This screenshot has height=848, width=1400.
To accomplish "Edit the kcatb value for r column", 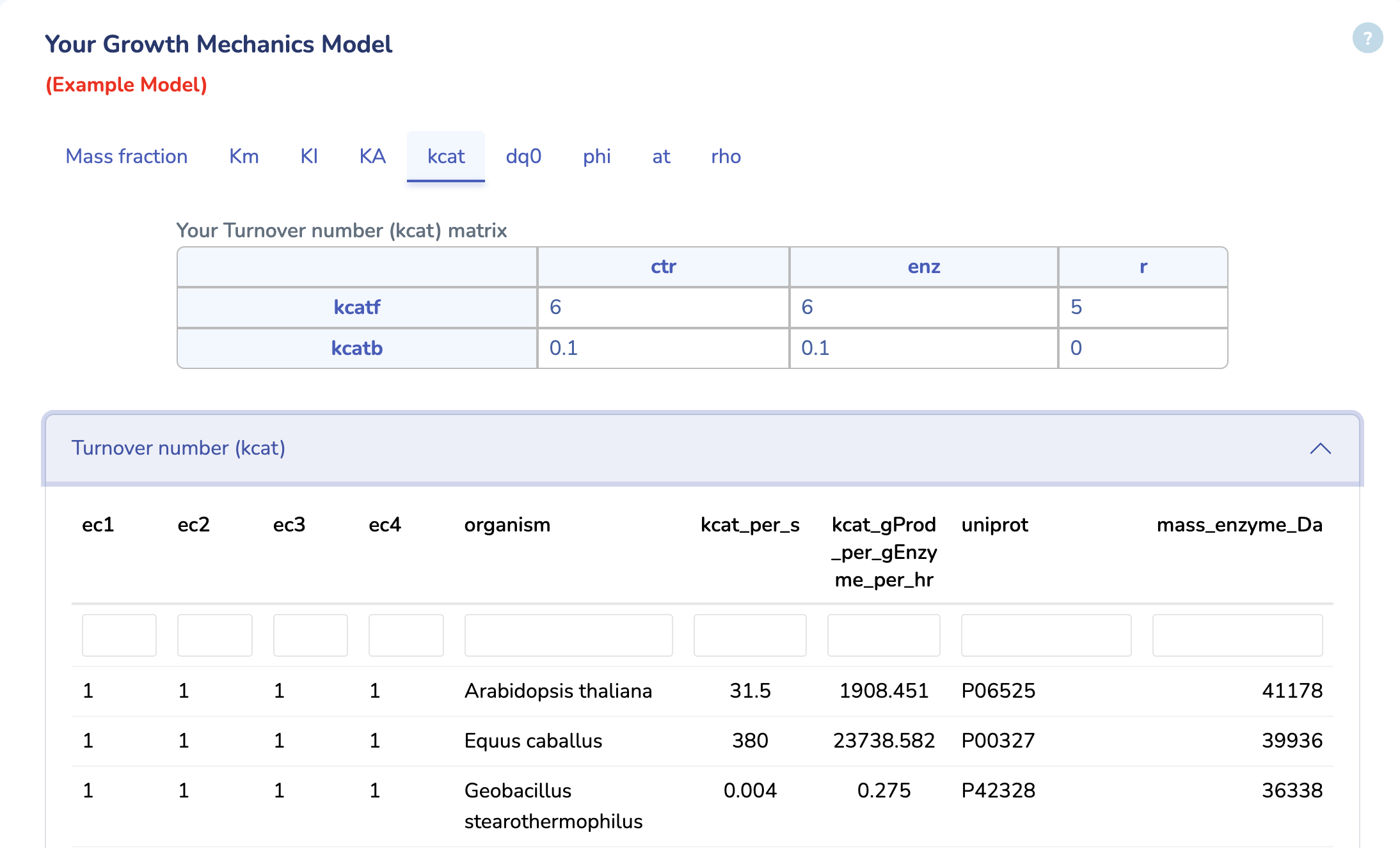I will click(x=1143, y=348).
